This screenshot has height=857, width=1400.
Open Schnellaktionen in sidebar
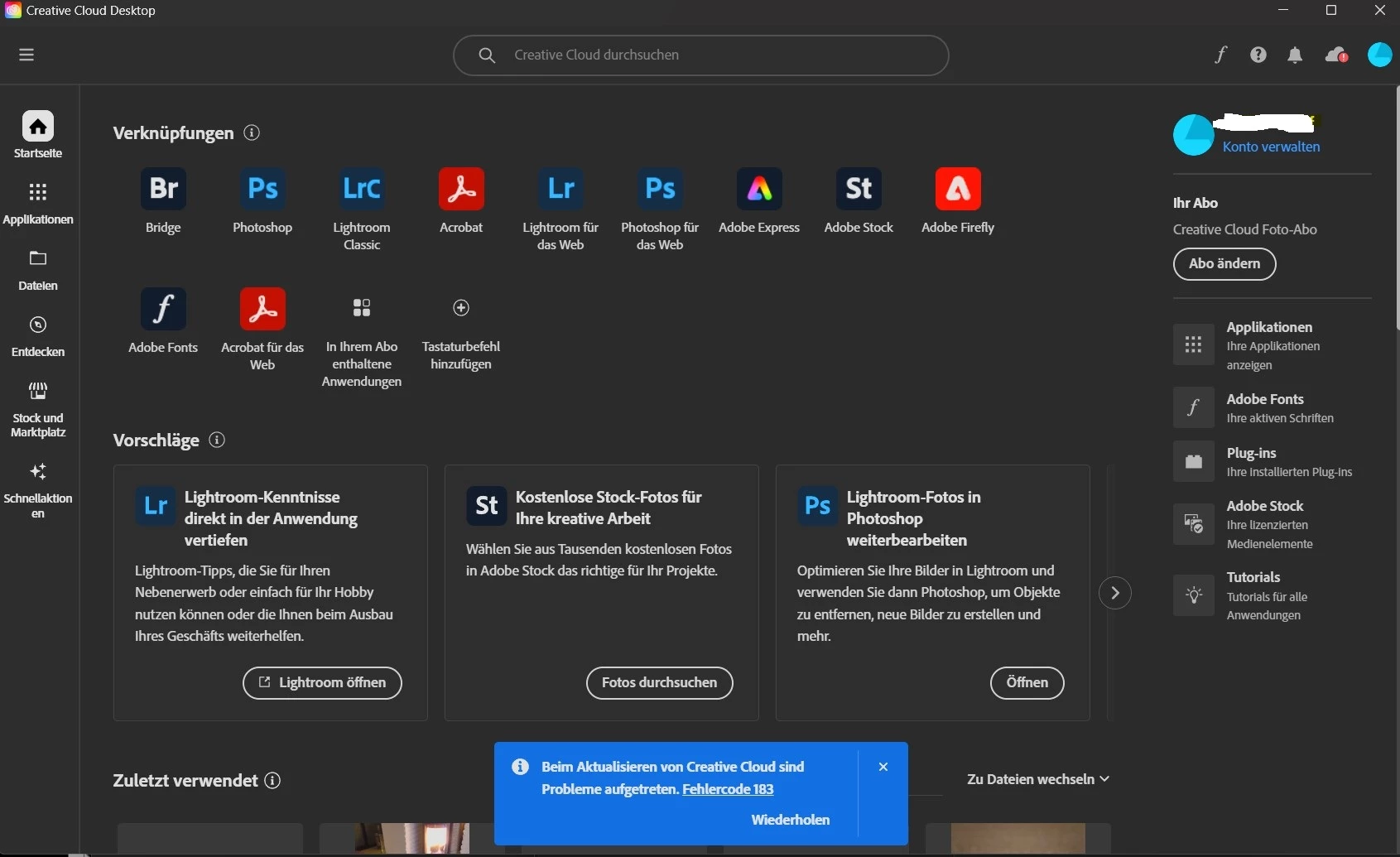[38, 489]
